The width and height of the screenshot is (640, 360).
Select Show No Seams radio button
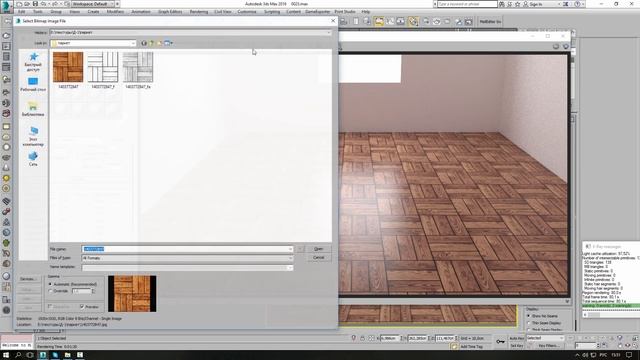click(x=529, y=316)
